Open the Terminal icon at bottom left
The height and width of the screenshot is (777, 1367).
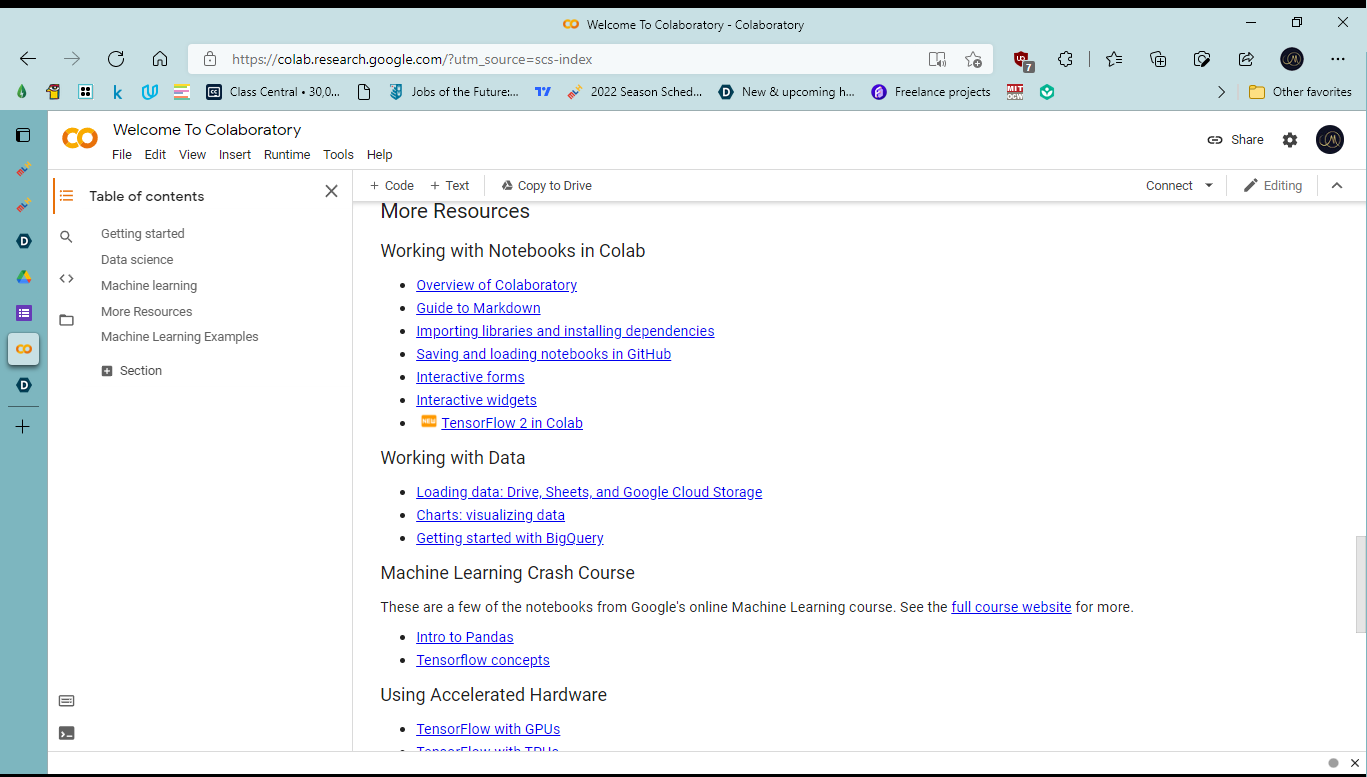click(66, 733)
